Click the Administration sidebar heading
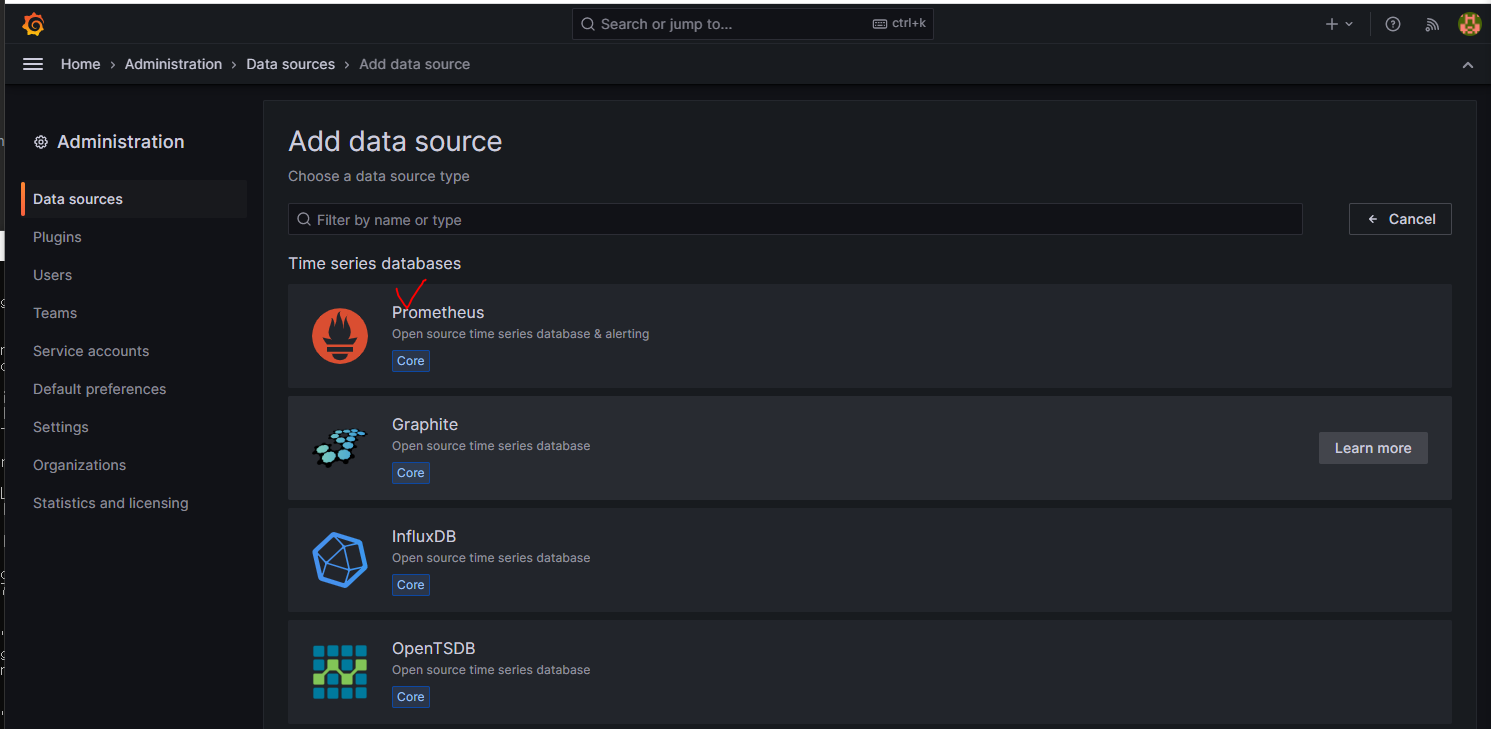 coord(121,142)
